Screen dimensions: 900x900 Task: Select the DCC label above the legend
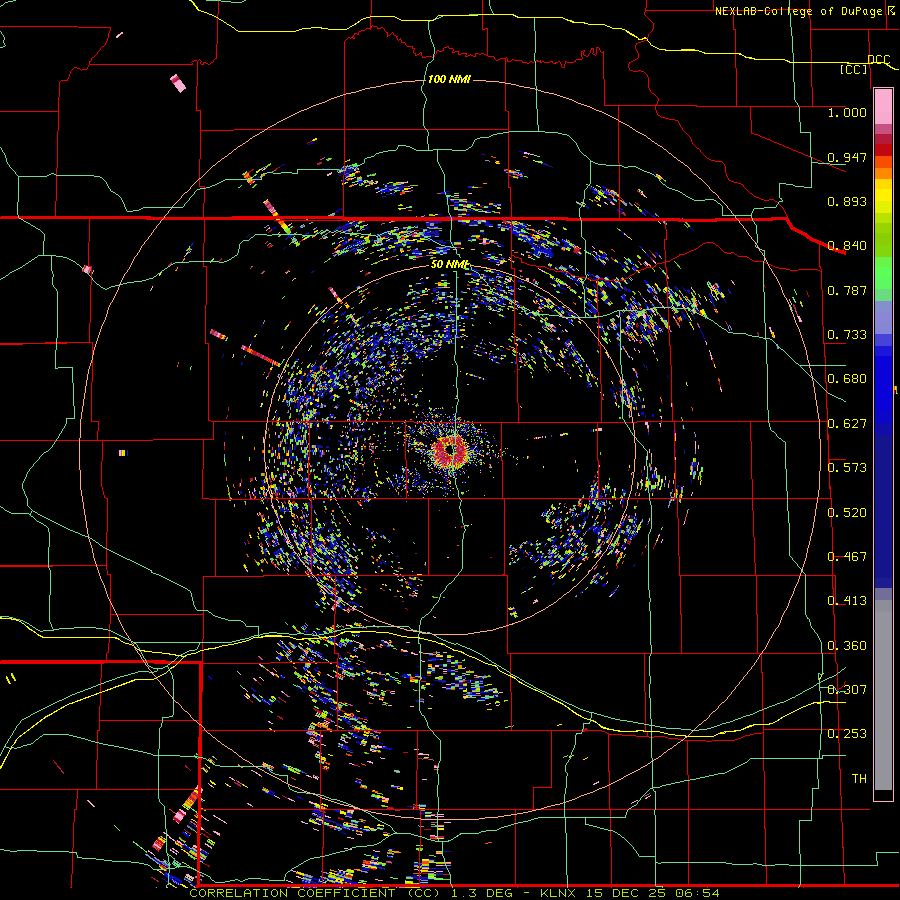[878, 59]
